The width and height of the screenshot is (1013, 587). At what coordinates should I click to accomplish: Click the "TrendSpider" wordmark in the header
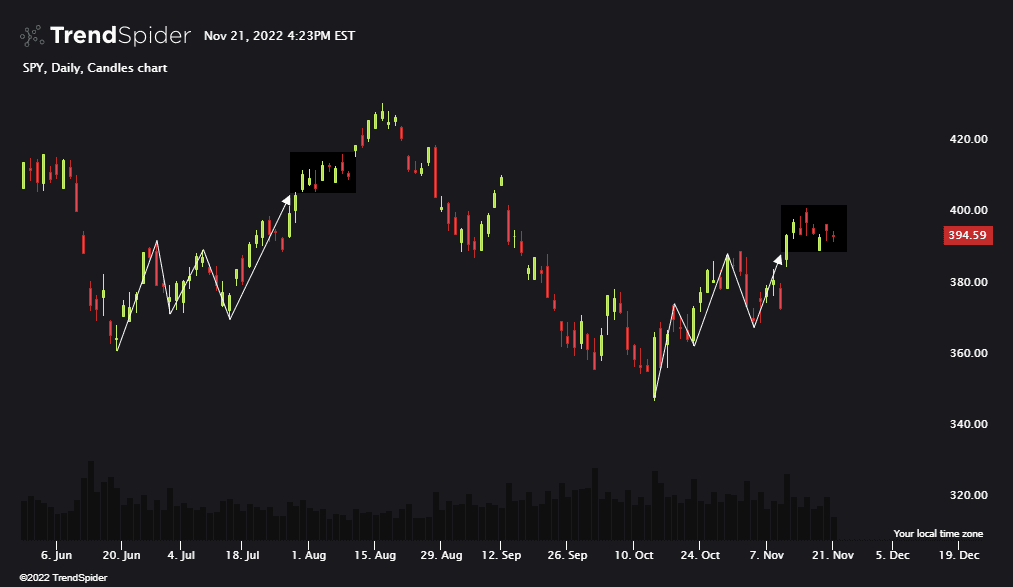[120, 36]
